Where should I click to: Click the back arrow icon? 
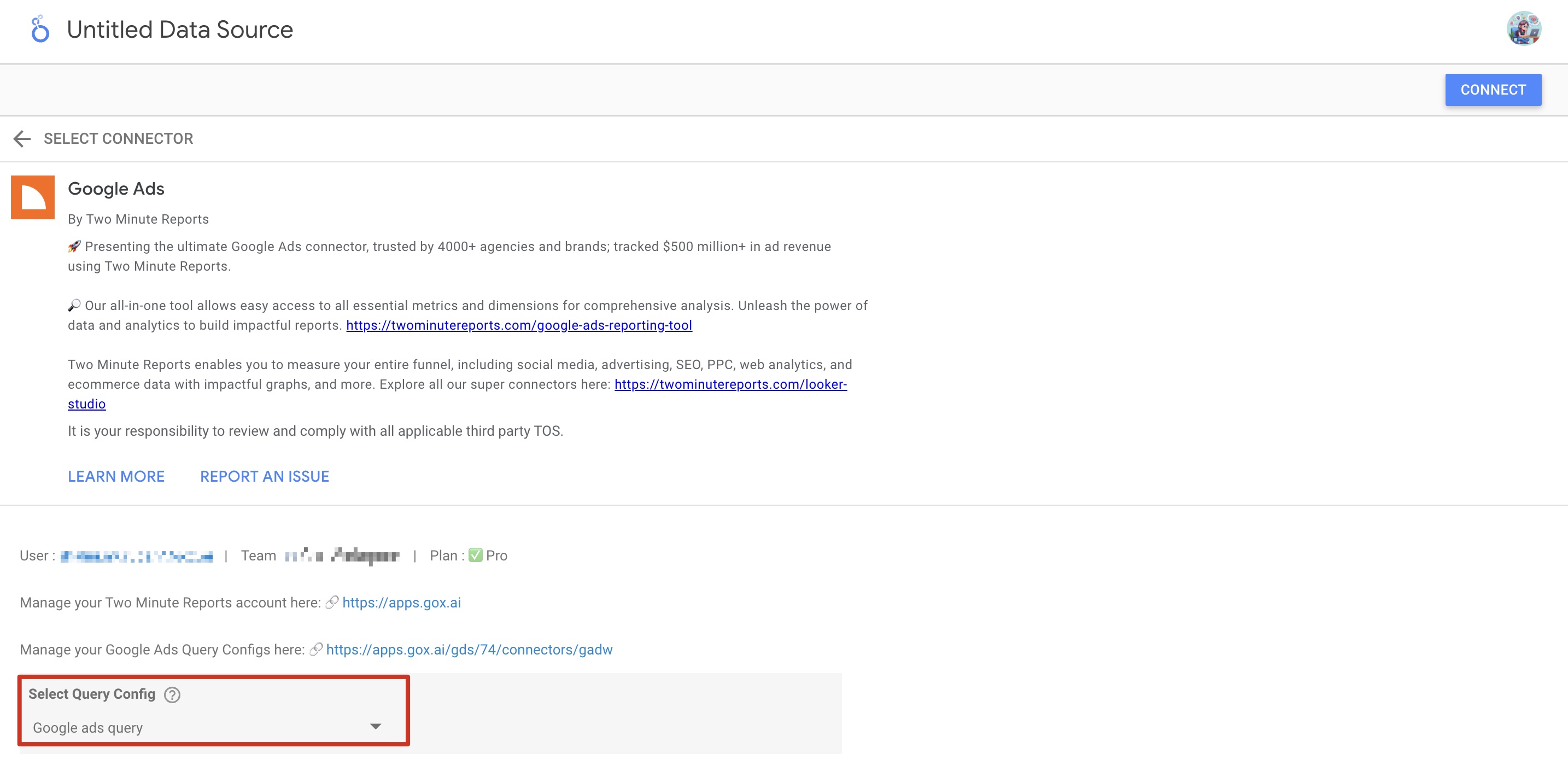click(x=22, y=139)
